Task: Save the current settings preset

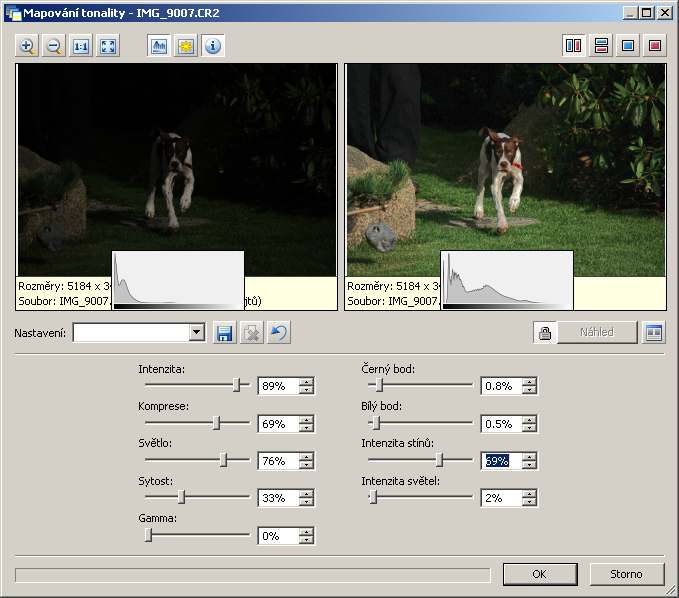Action: (225, 333)
